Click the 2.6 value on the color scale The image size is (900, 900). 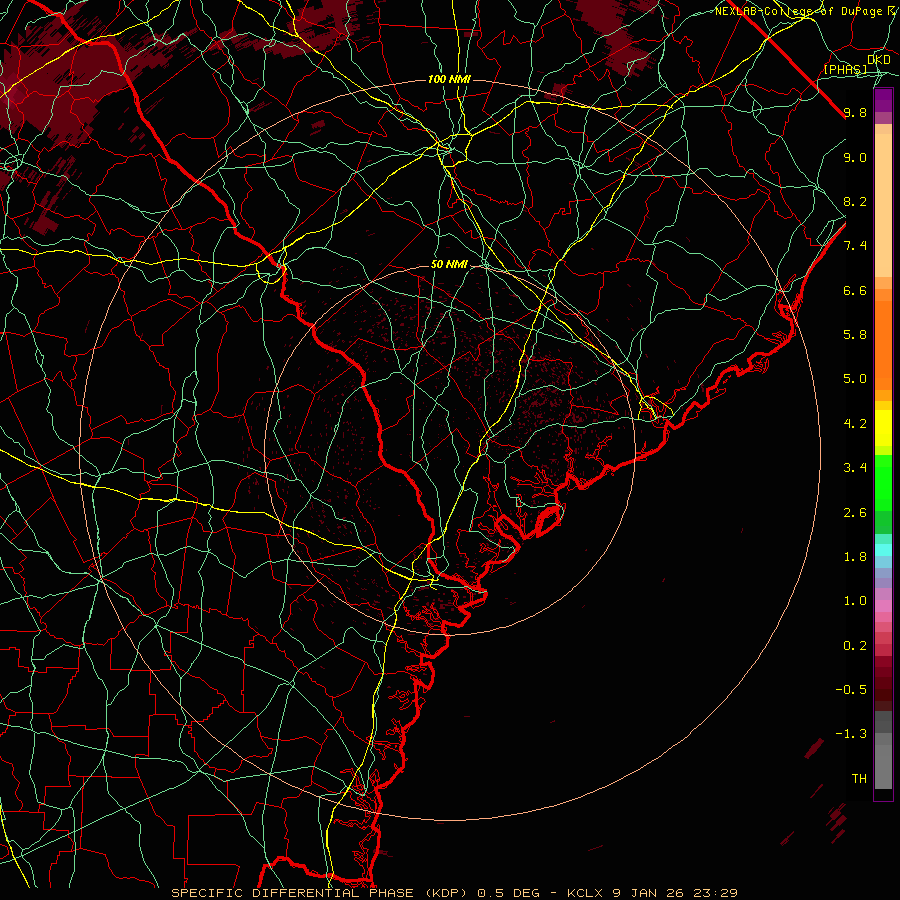click(855, 513)
